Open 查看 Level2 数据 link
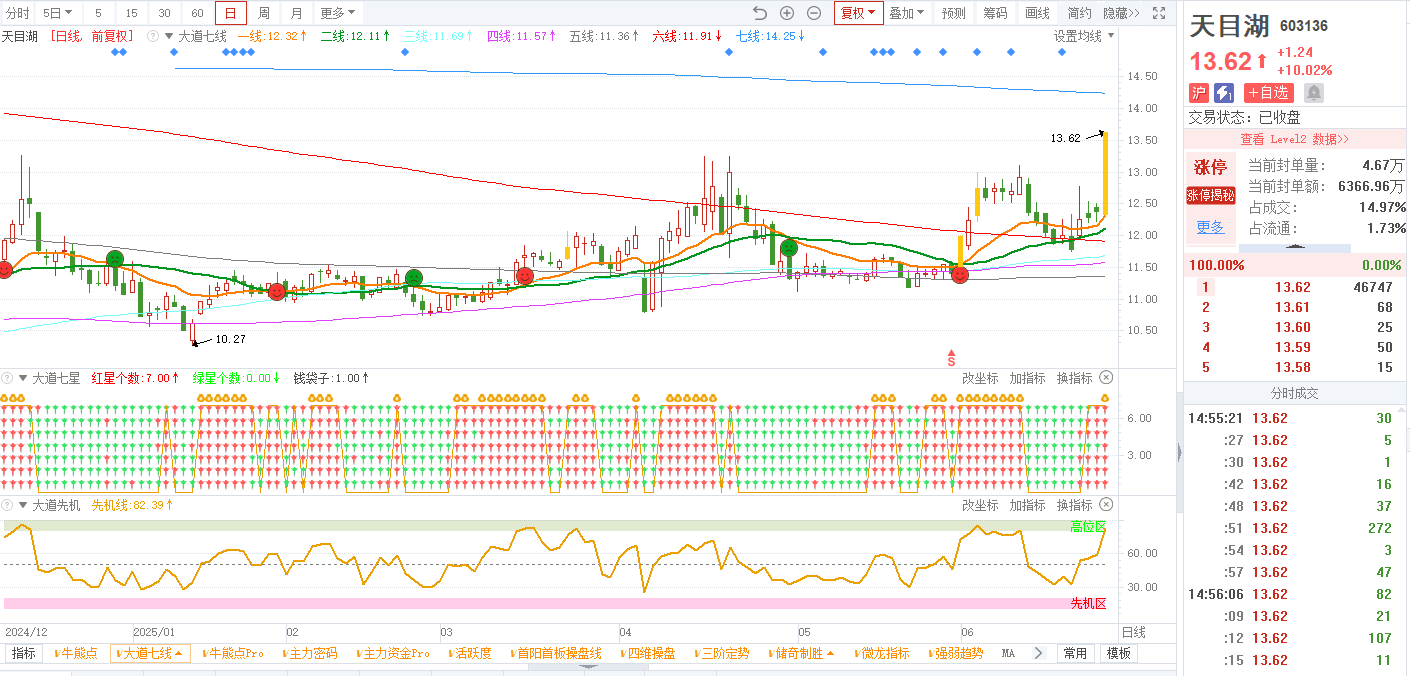Viewport: 1410px width, 676px height. pyautogui.click(x=1294, y=139)
